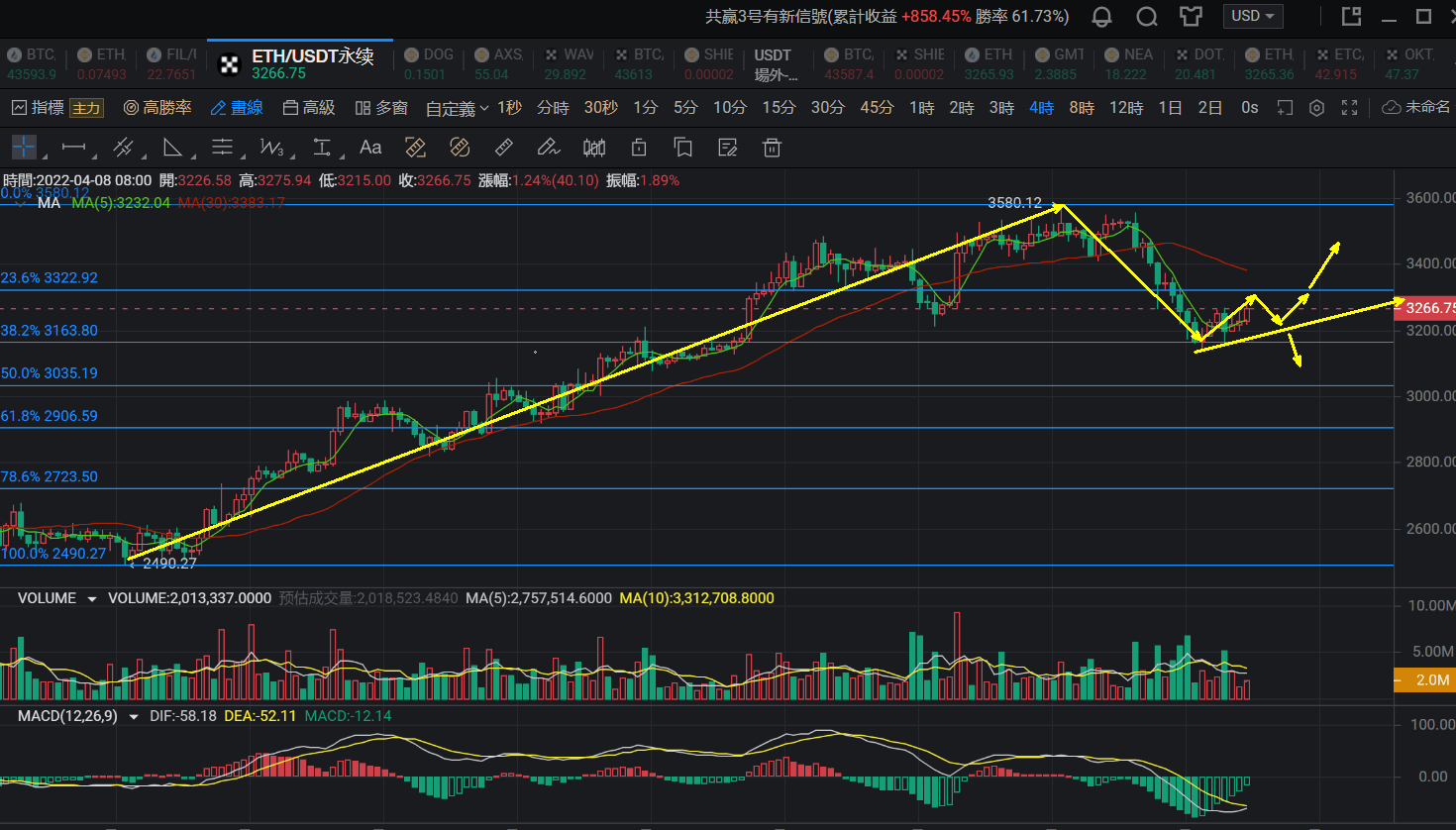This screenshot has height=830, width=1456.
Task: Select the price range measure tool
Action: pos(322,148)
